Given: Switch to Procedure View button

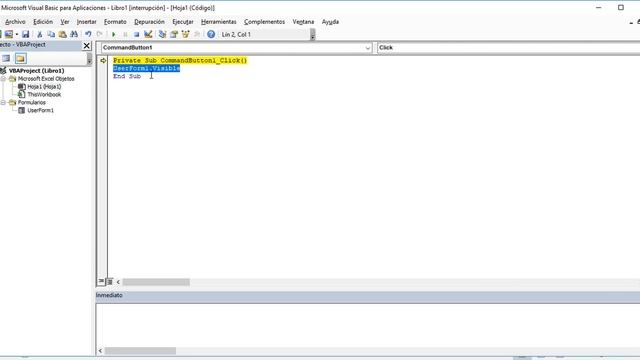Looking at the screenshot, I should point(101,282).
